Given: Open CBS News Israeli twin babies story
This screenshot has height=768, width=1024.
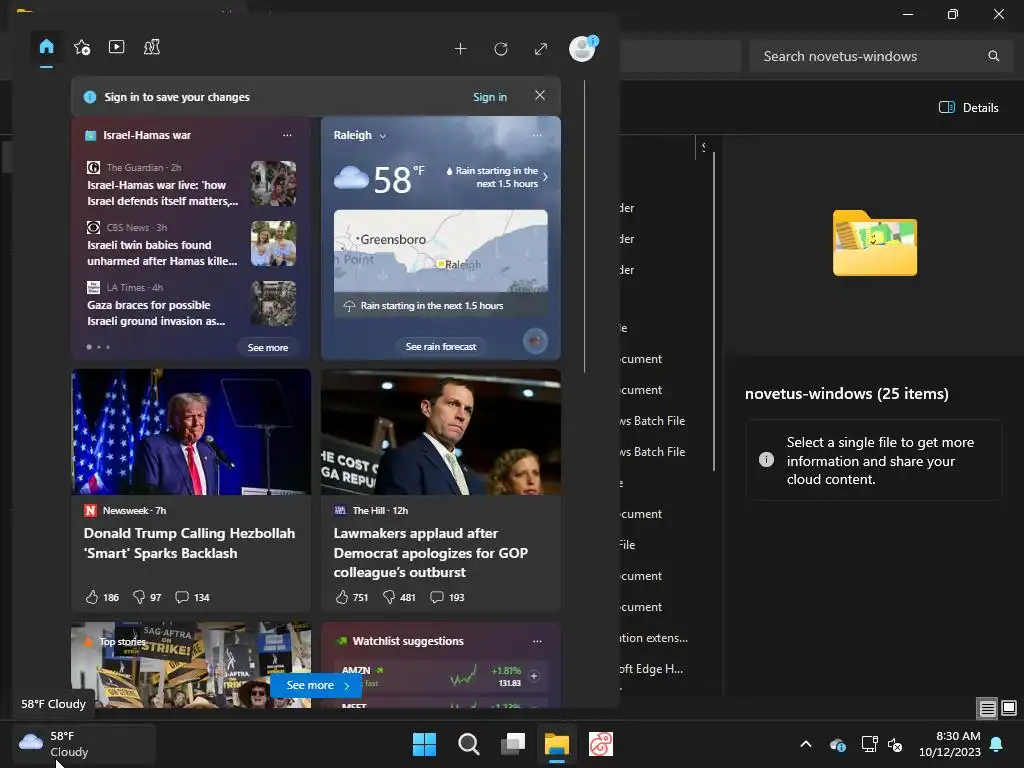Looking at the screenshot, I should coord(191,244).
